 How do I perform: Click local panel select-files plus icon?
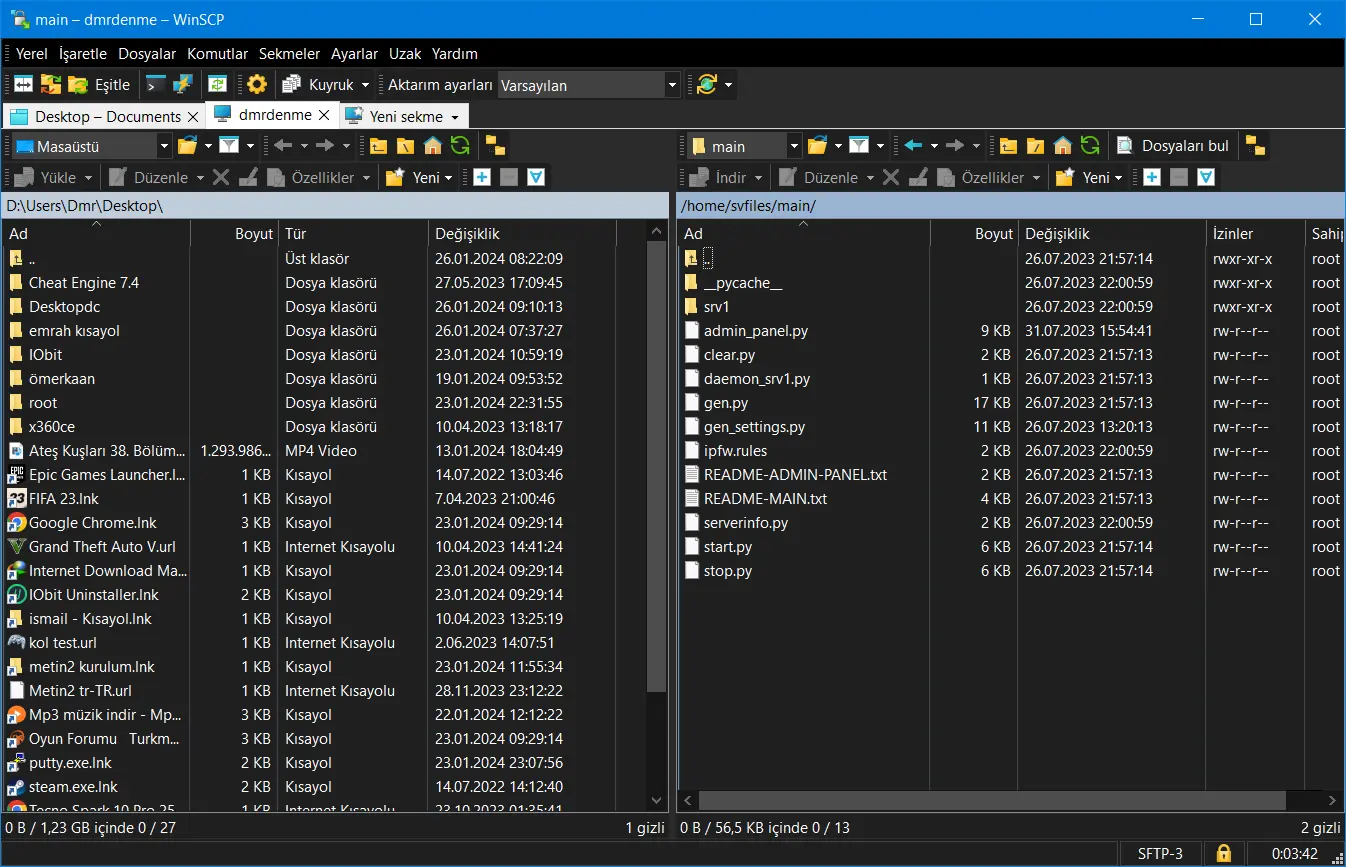pos(482,177)
